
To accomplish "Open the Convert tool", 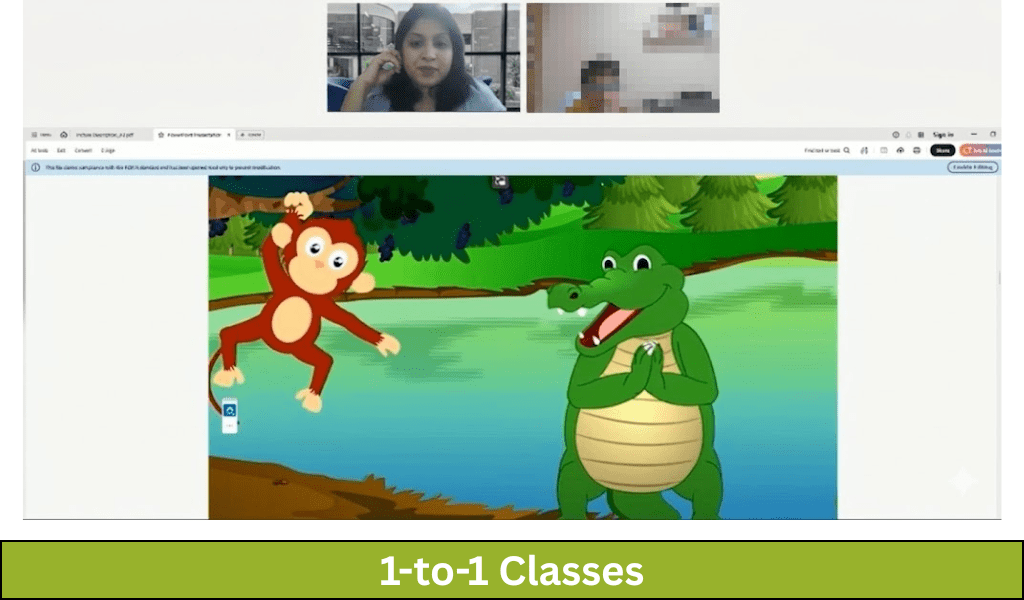I will [x=83, y=150].
